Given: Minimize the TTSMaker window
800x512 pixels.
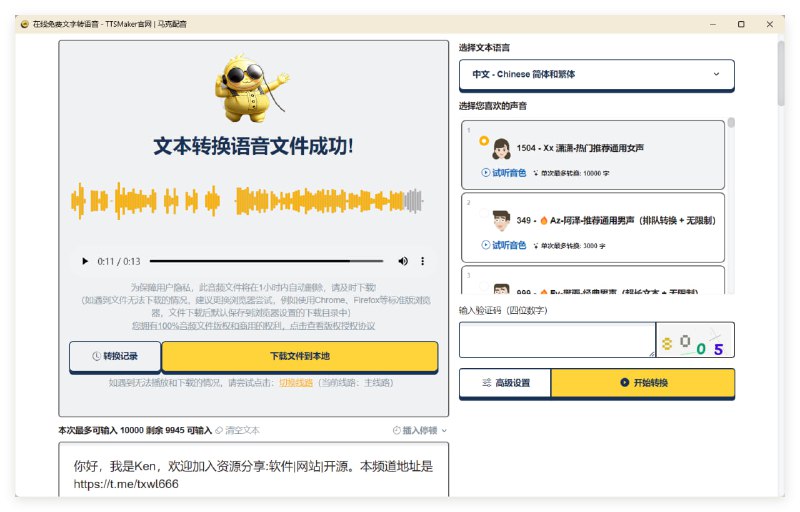Looking at the screenshot, I should tap(713, 24).
